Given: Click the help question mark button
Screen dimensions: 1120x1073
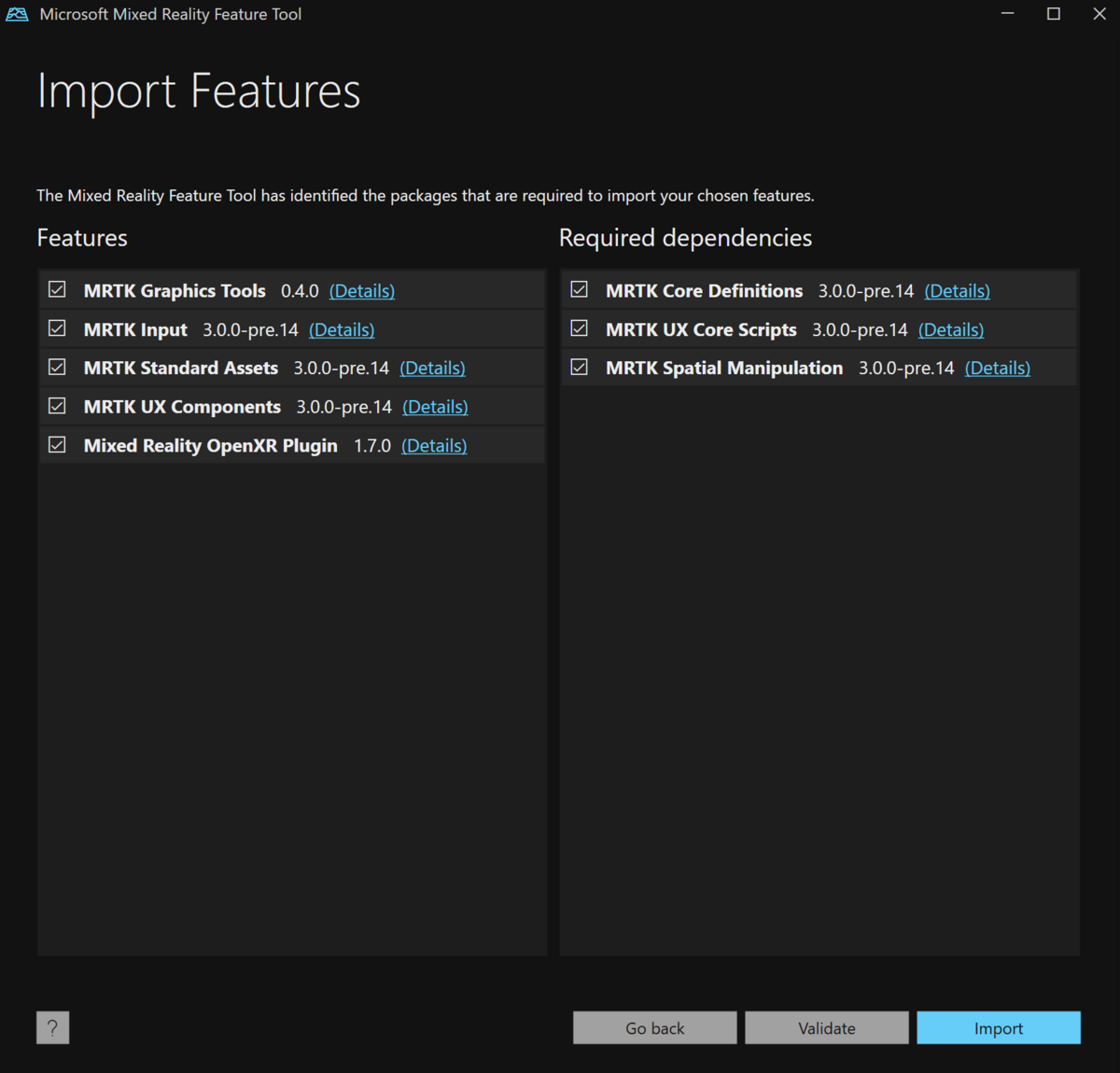Looking at the screenshot, I should tap(53, 1027).
